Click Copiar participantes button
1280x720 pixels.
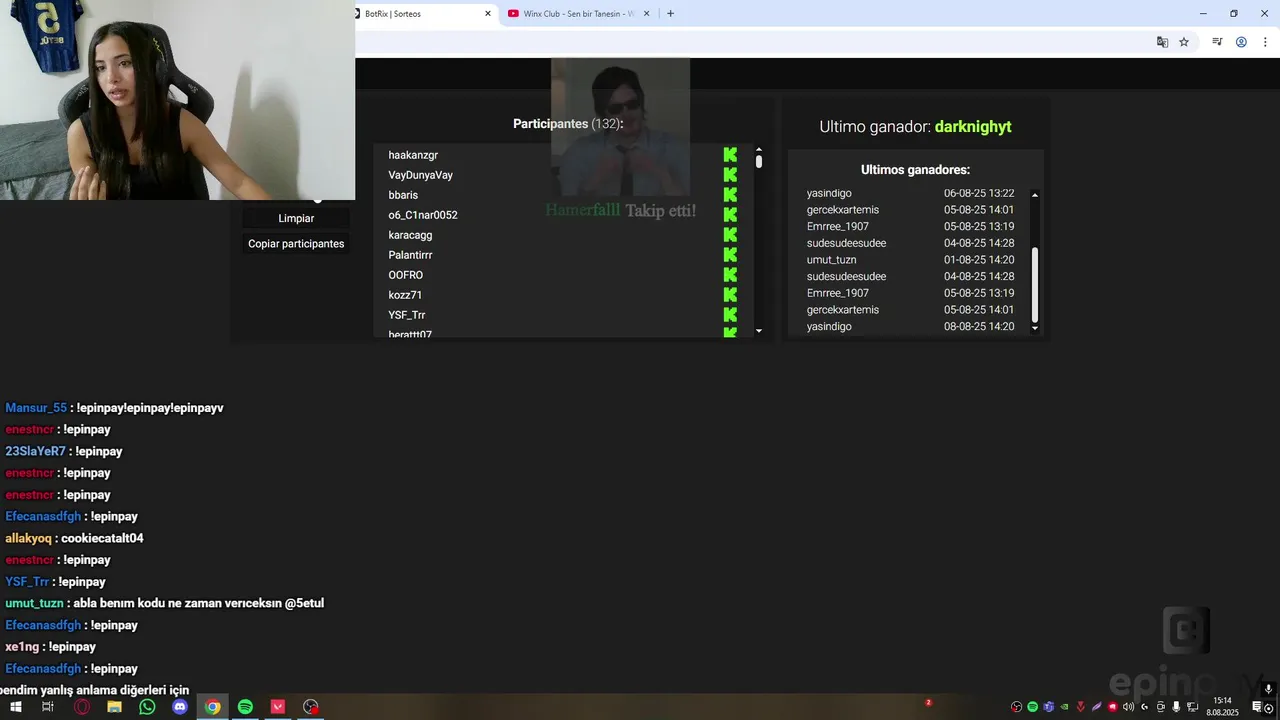click(x=296, y=244)
